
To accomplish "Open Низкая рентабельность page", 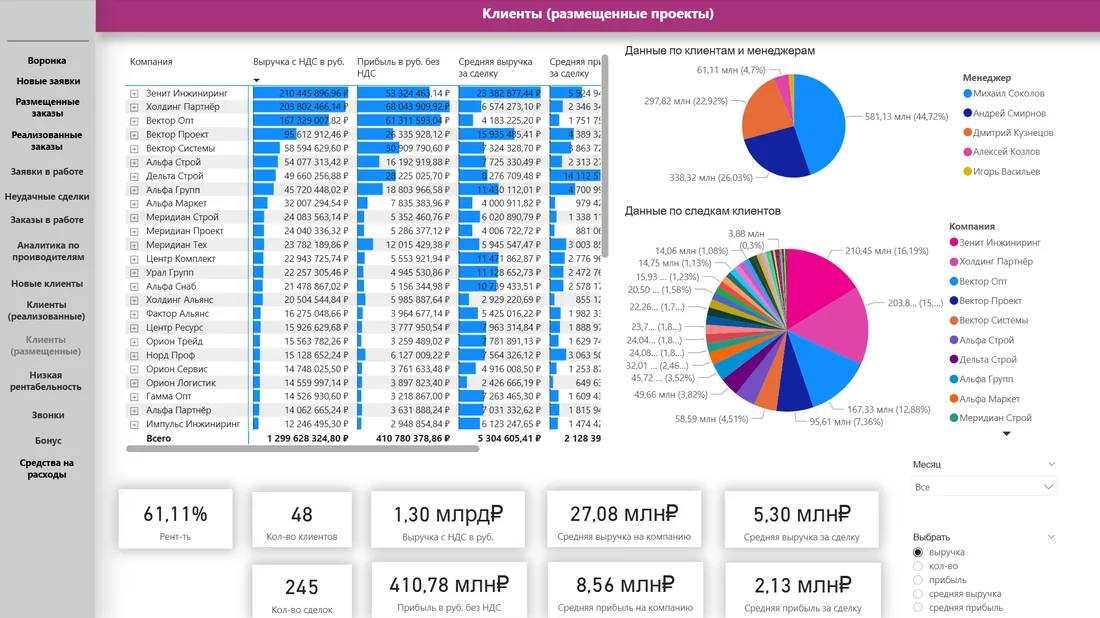I will (x=46, y=381).
